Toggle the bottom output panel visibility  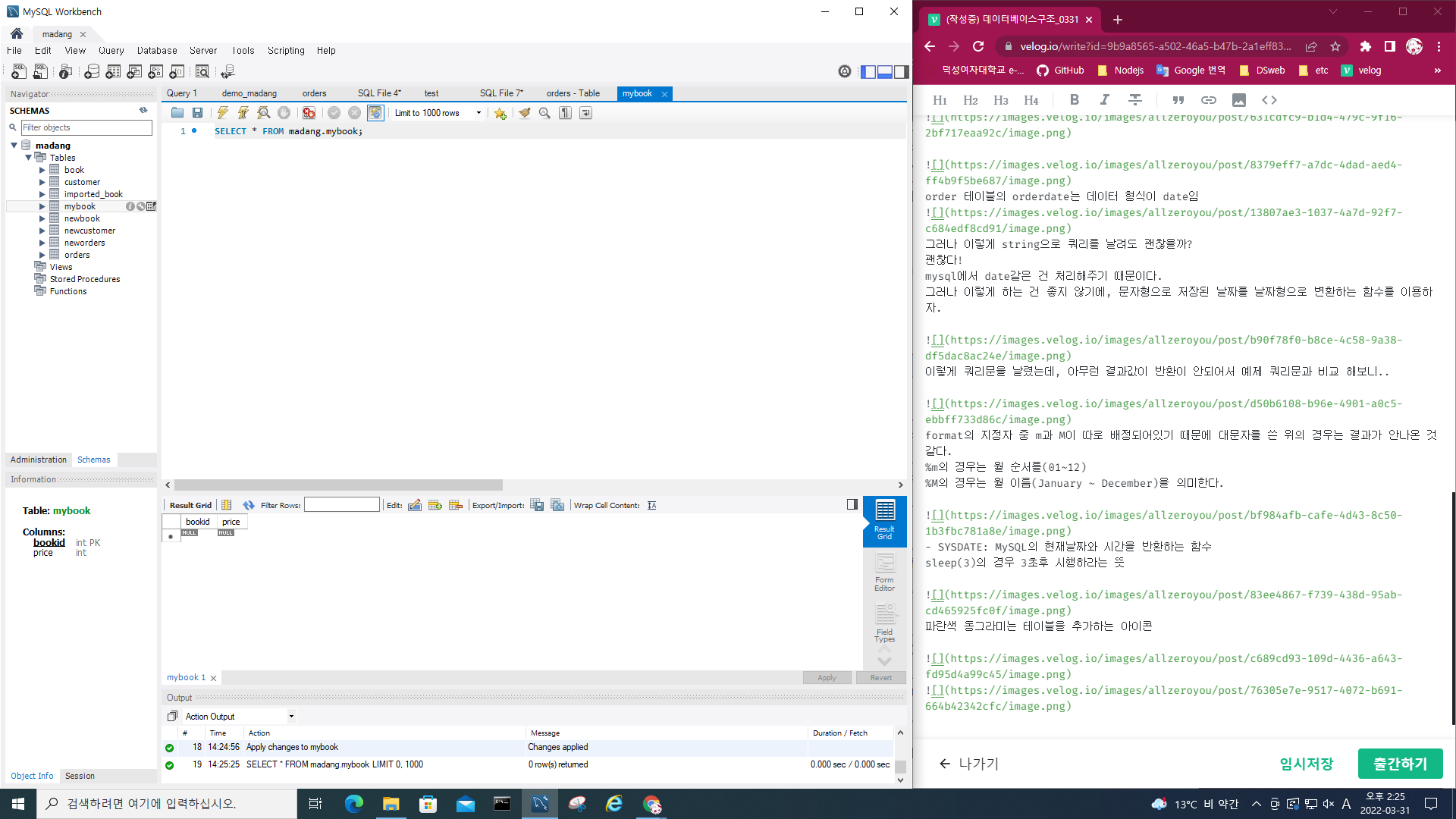pos(884,71)
